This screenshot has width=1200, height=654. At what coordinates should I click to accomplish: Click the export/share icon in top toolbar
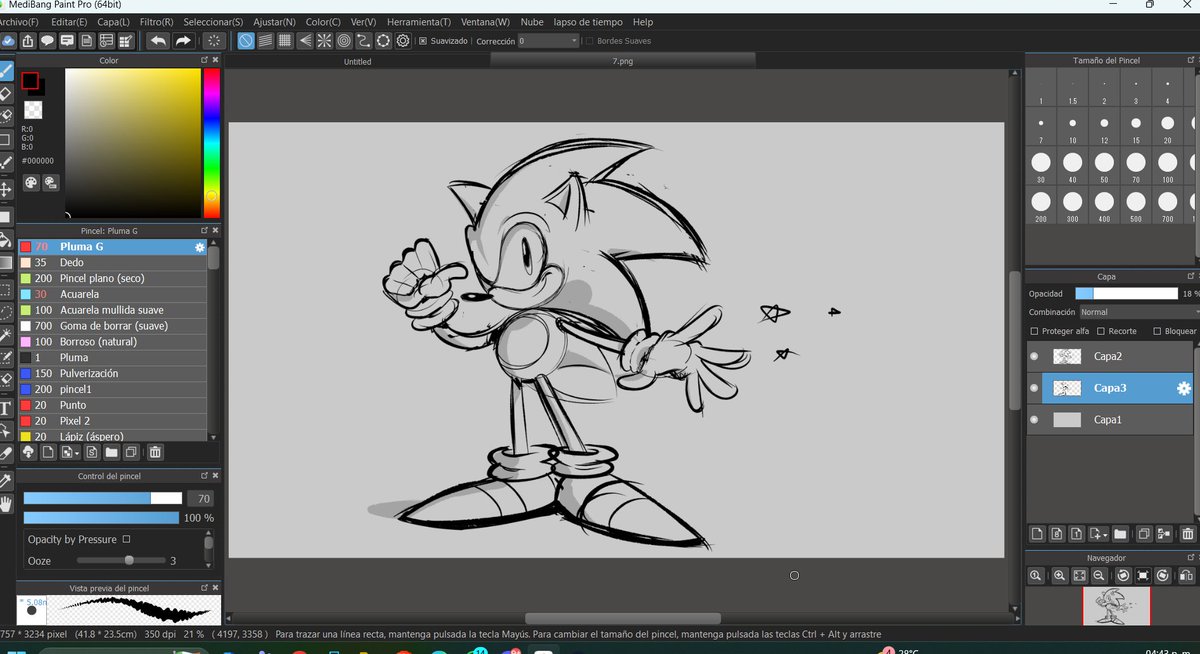[x=28, y=41]
